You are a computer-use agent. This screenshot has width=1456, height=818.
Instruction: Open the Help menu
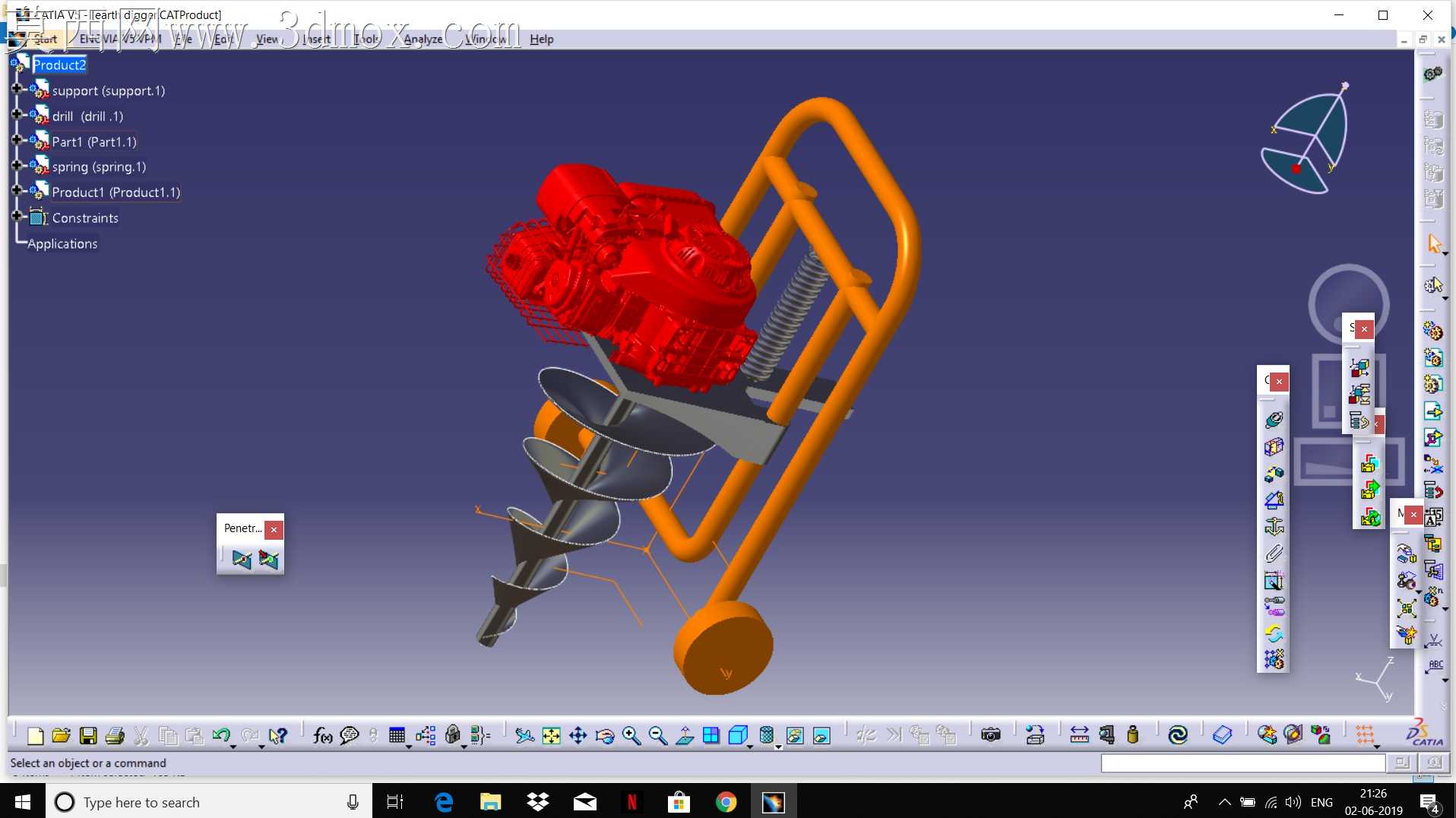(x=541, y=39)
